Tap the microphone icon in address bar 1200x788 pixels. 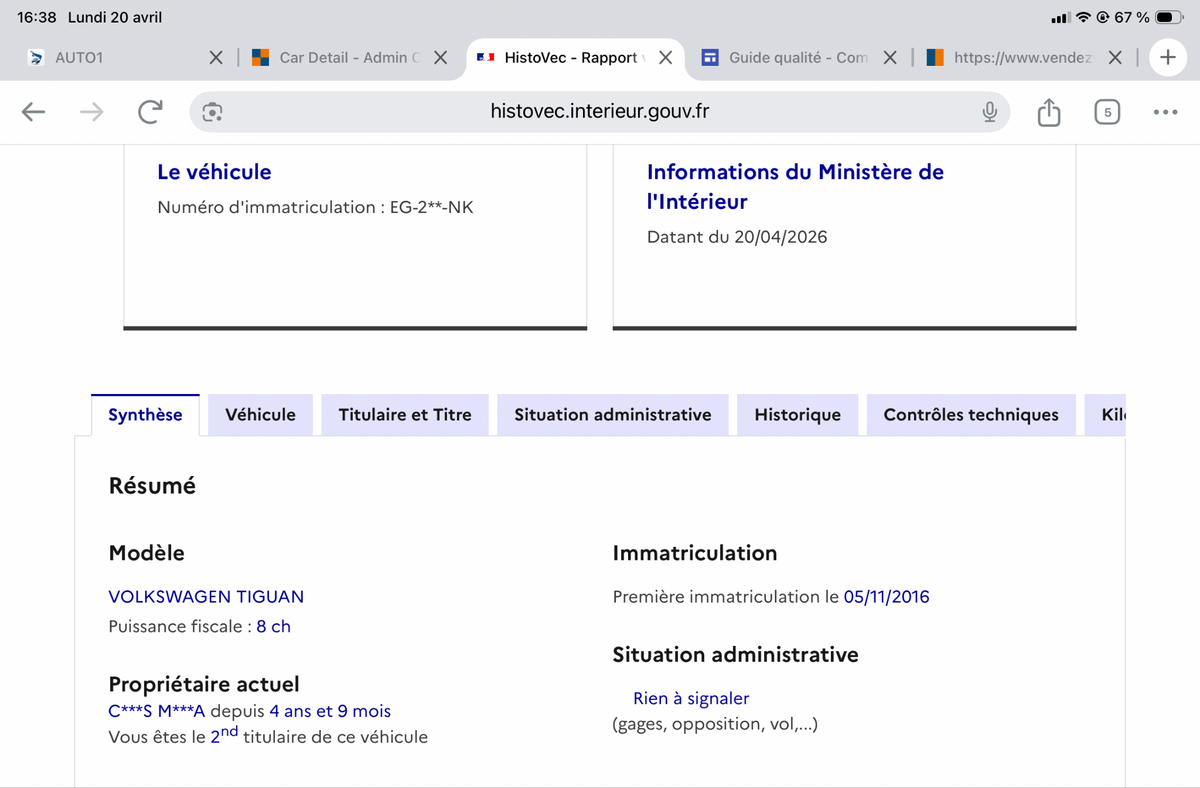pos(989,112)
